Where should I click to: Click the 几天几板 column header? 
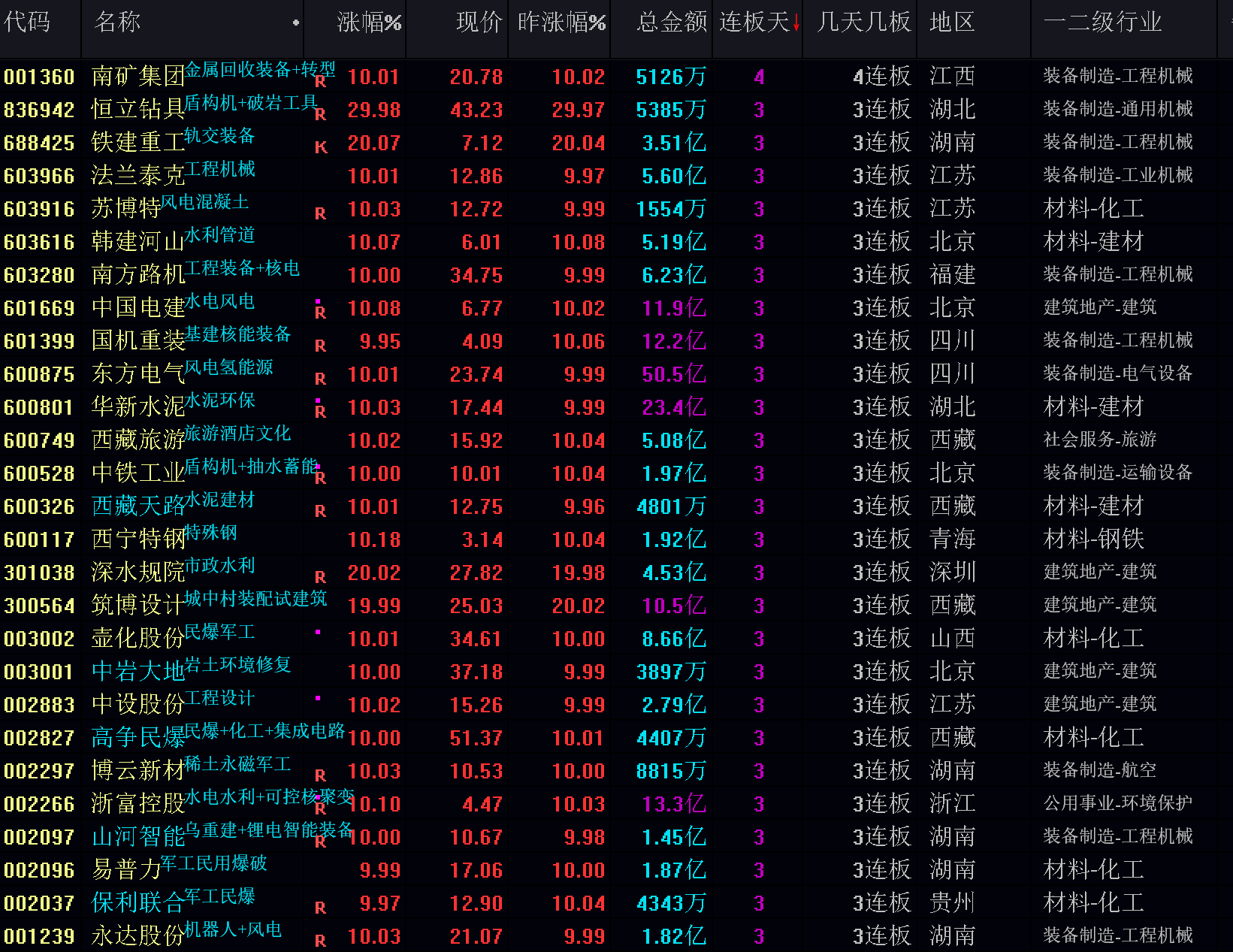[x=863, y=22]
